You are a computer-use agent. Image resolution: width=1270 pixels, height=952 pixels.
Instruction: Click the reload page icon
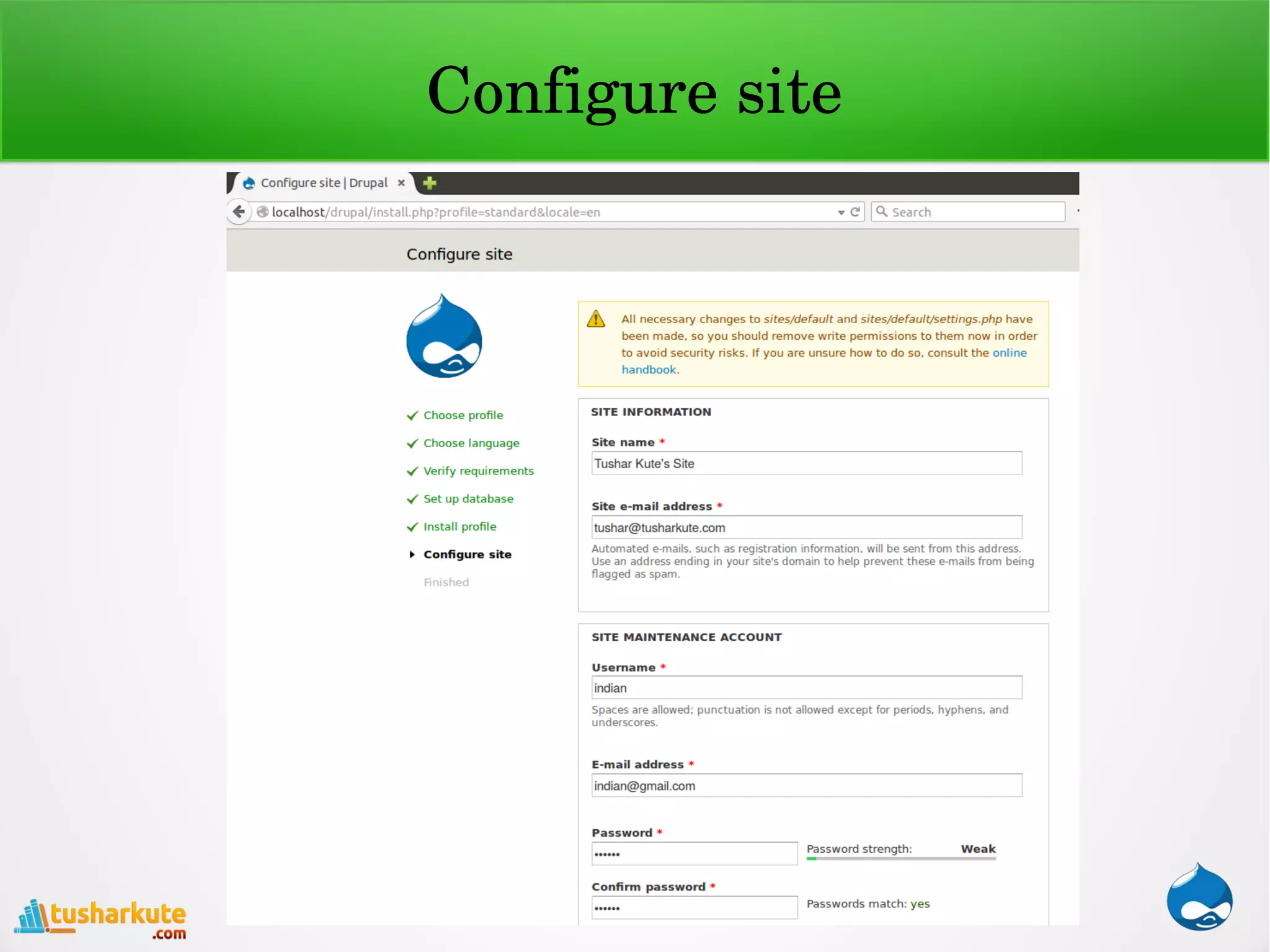855,212
